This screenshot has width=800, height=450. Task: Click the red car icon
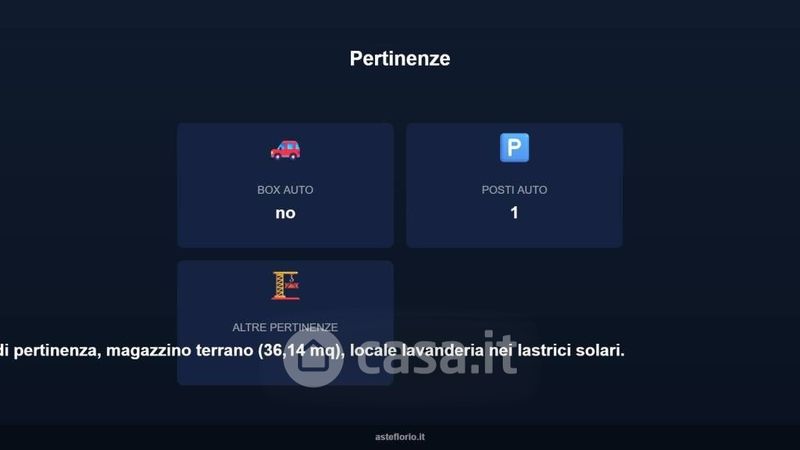285,150
